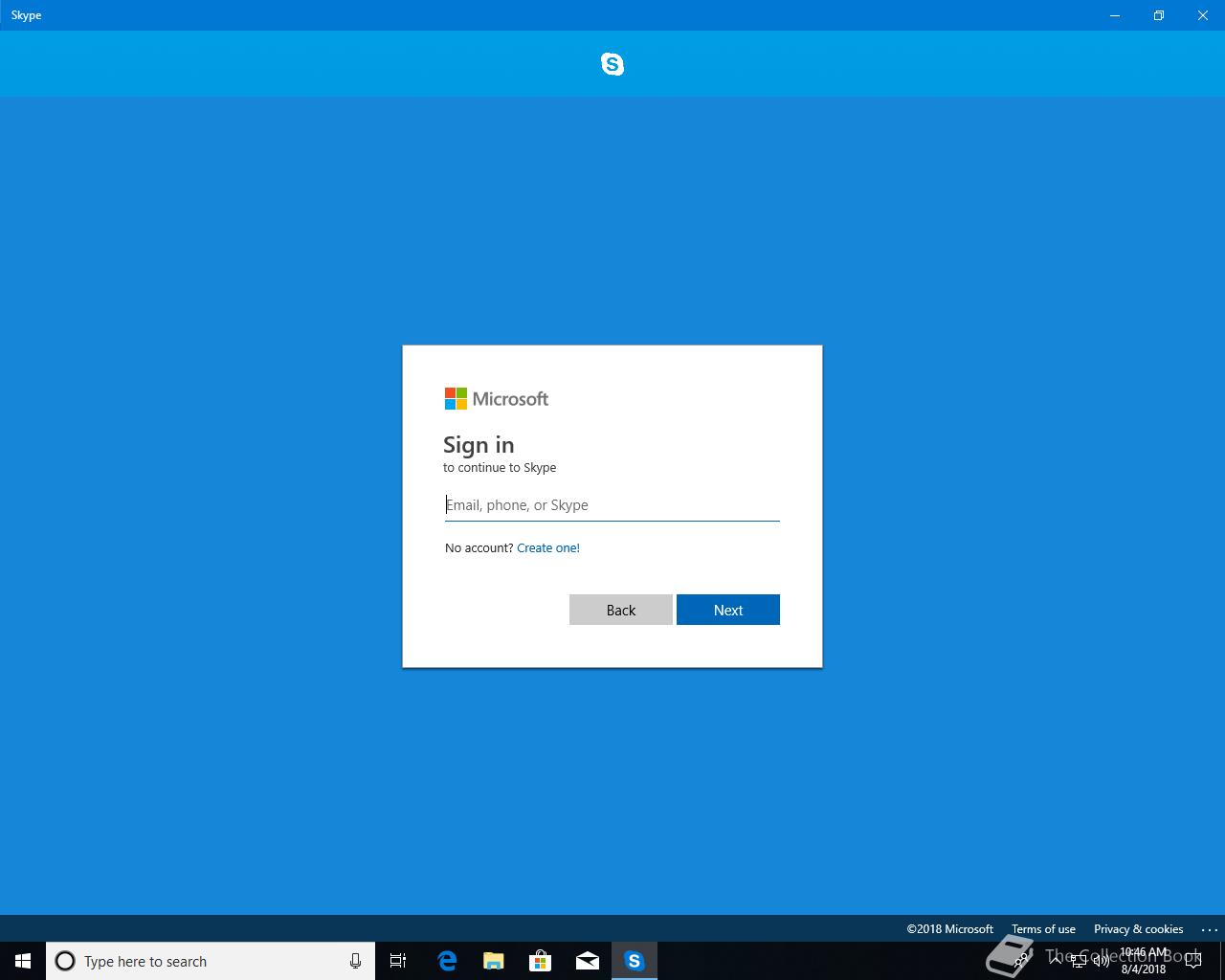Focus the Email, phone, or Skype field
The height and width of the screenshot is (980, 1225).
coord(612,505)
